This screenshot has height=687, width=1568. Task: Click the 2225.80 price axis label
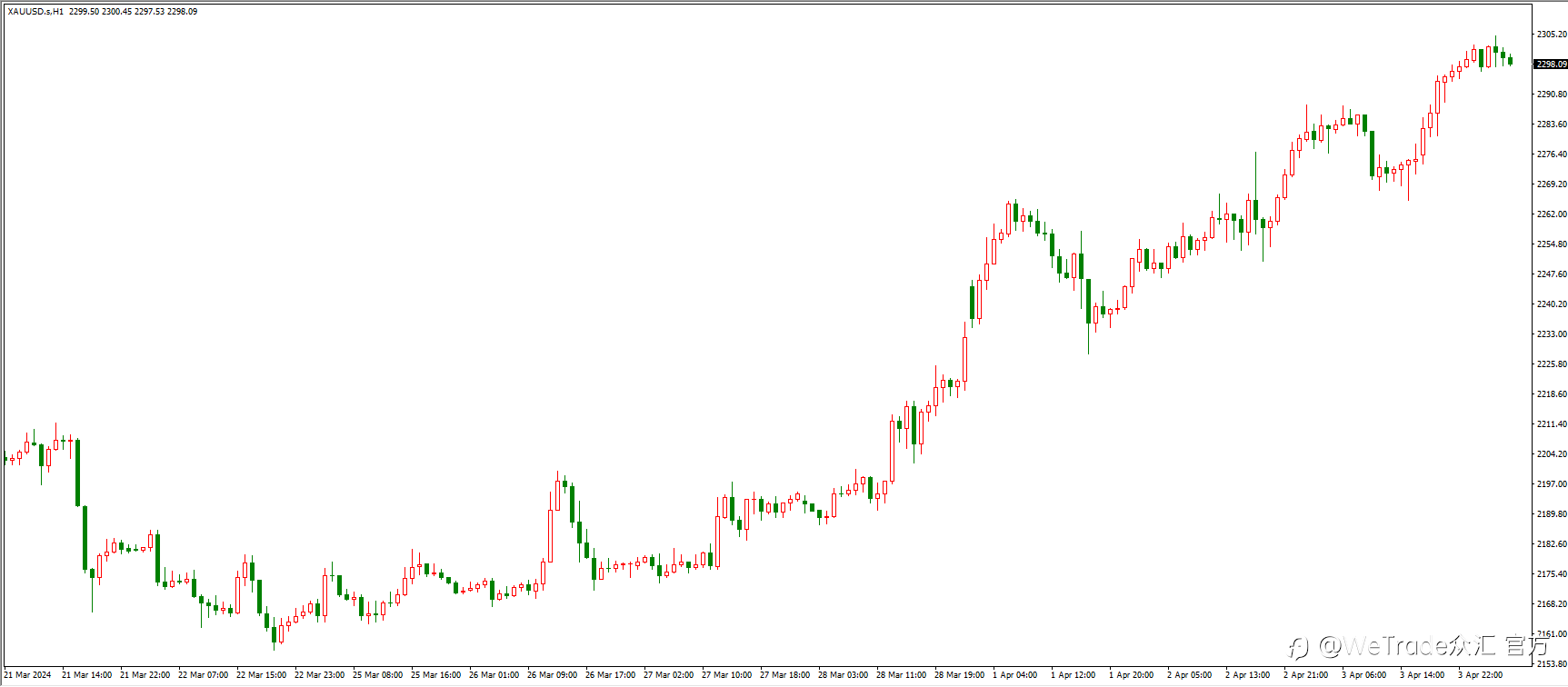click(1552, 364)
